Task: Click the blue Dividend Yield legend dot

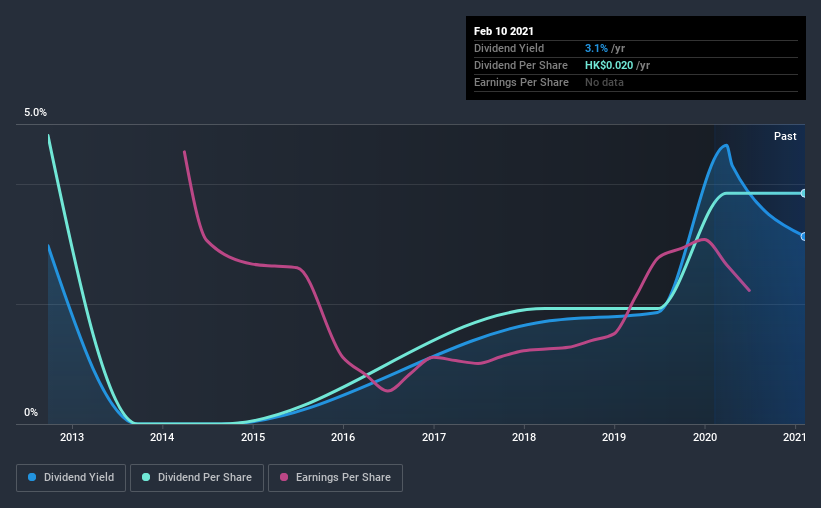Action: 32,477
